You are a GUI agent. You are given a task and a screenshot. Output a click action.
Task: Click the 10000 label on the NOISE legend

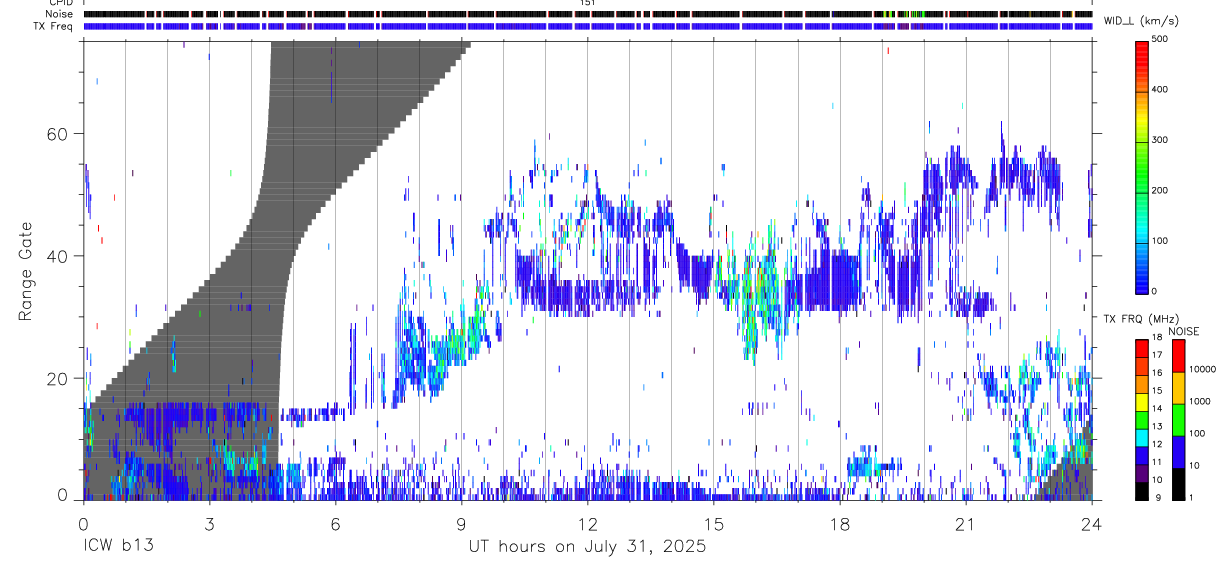click(x=1203, y=369)
